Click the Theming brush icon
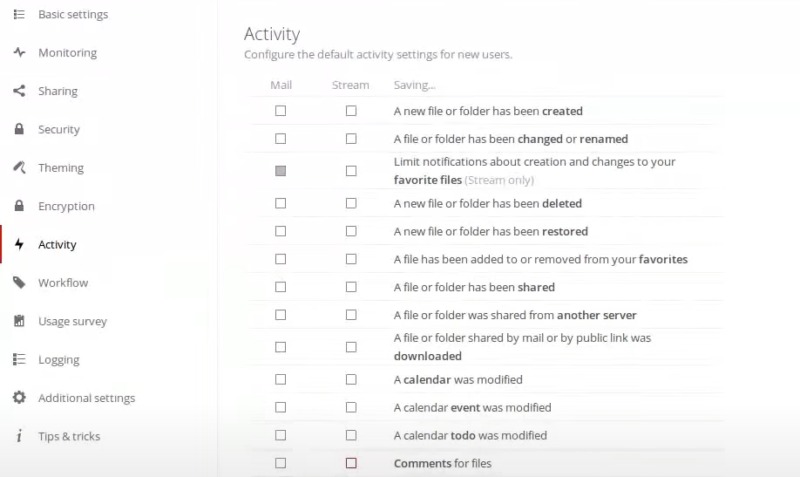 (19, 168)
